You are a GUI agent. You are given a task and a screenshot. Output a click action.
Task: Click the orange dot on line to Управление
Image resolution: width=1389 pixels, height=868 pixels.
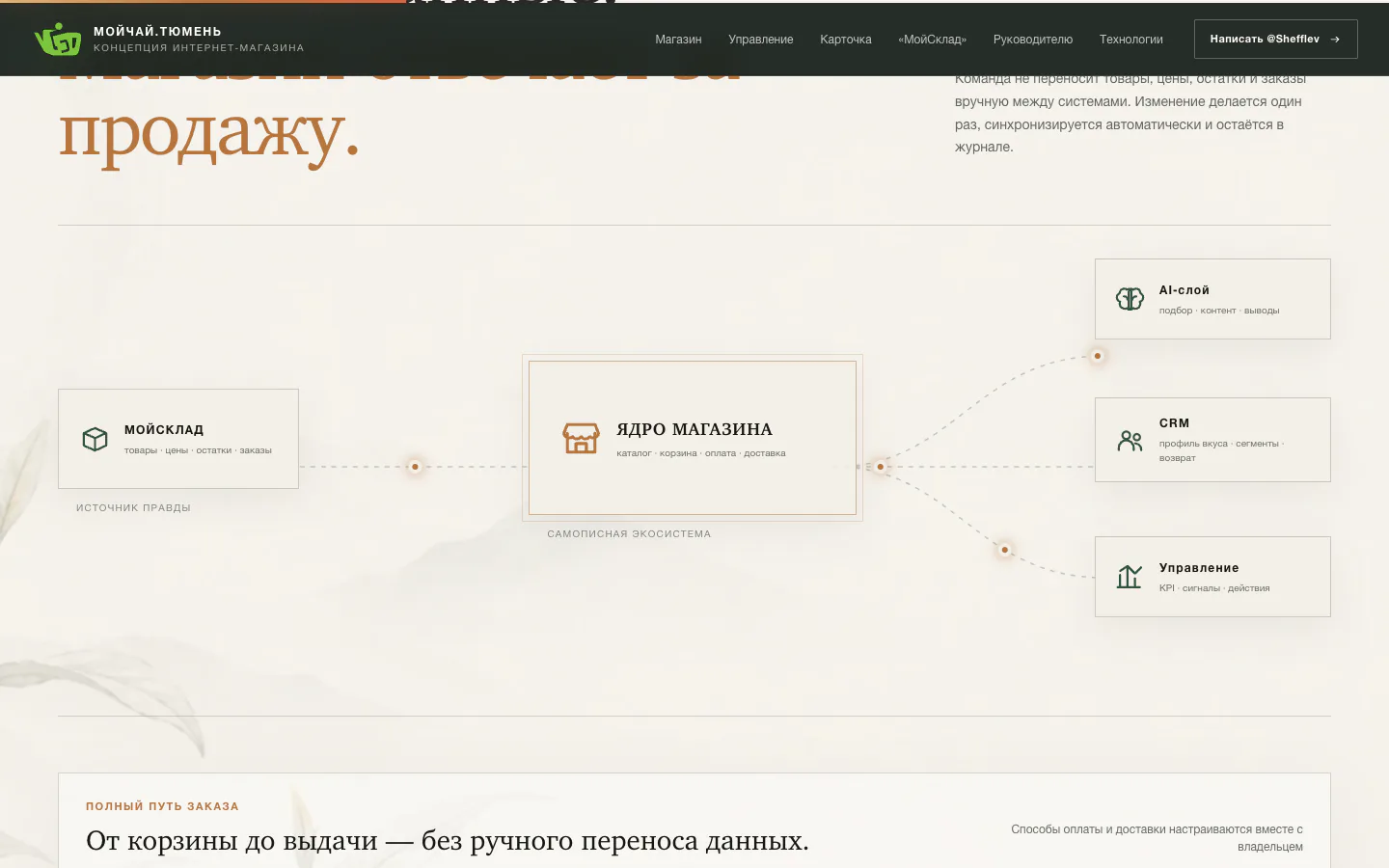[1004, 550]
